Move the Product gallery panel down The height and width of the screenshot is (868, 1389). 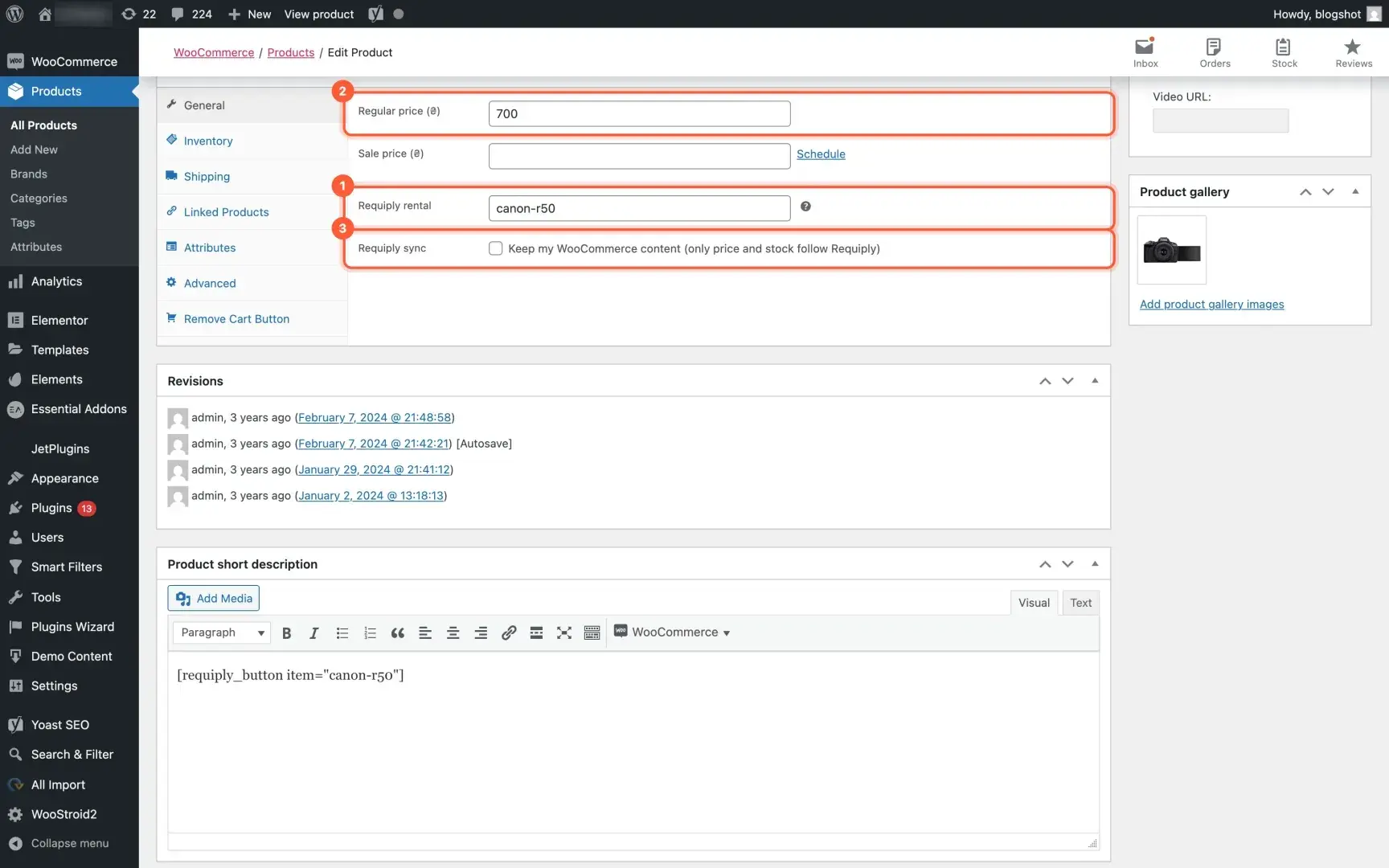[1328, 191]
